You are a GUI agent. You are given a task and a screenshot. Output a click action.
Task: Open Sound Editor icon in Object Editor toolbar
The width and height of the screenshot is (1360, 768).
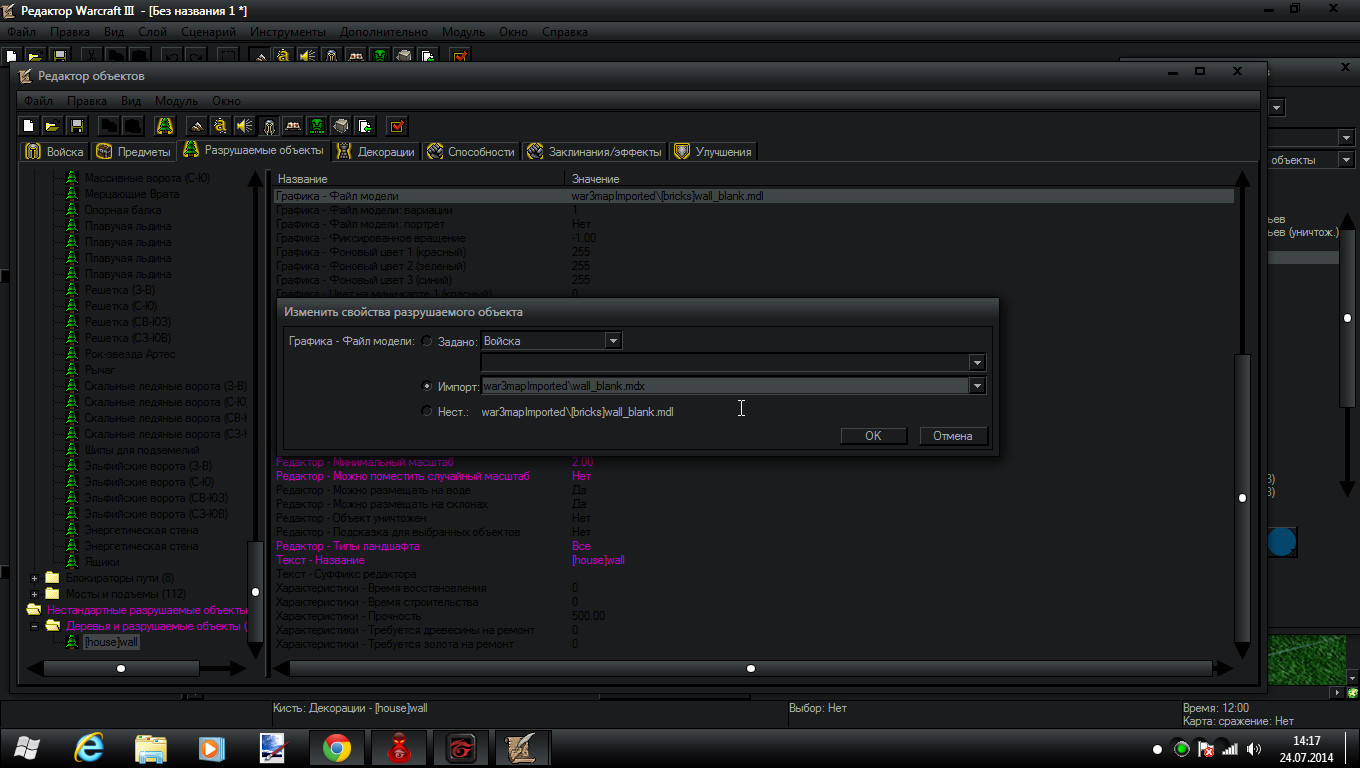click(245, 126)
